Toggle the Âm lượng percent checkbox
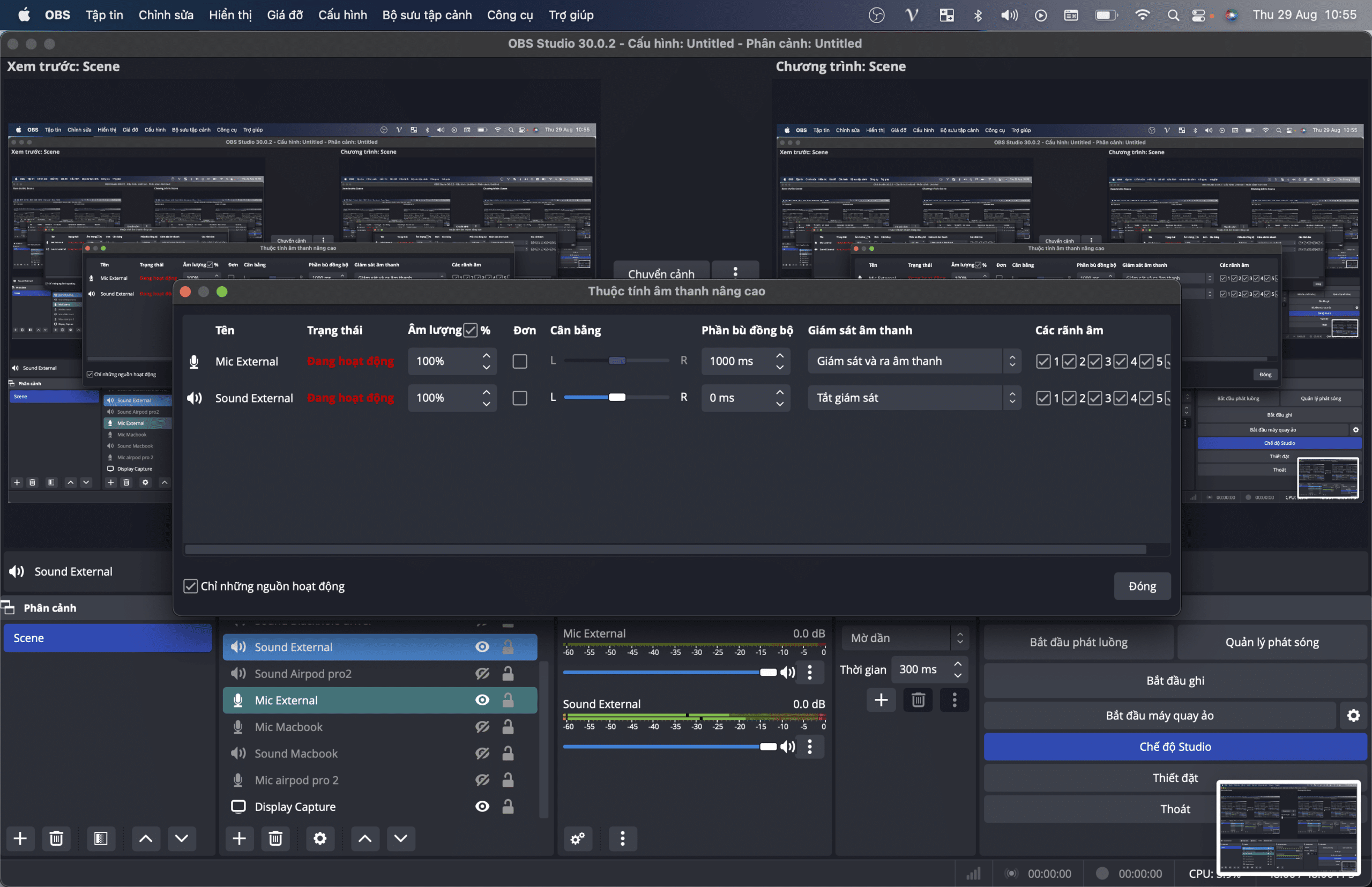The image size is (1372, 887). (x=471, y=330)
